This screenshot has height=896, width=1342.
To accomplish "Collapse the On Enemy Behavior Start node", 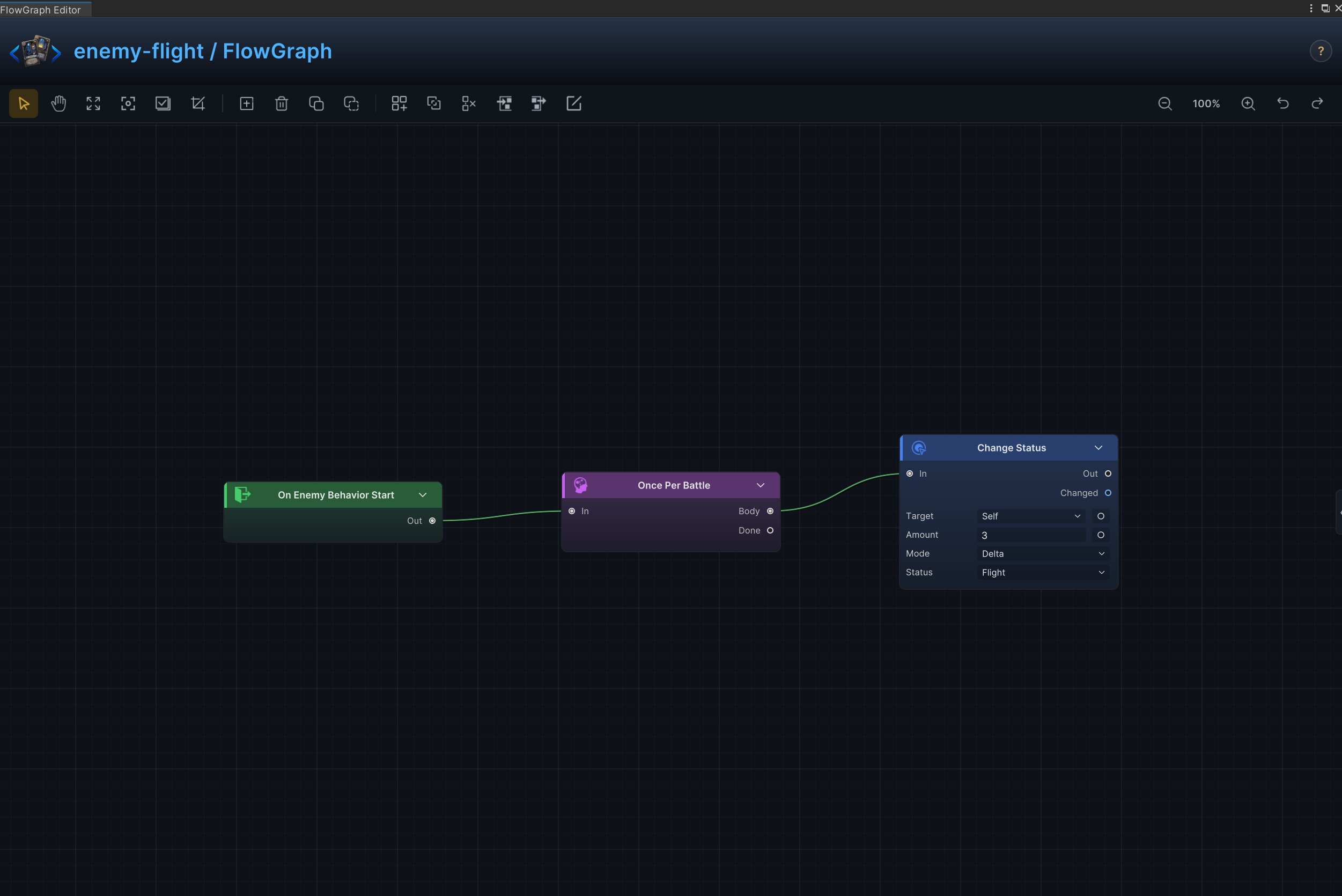I will coord(423,495).
